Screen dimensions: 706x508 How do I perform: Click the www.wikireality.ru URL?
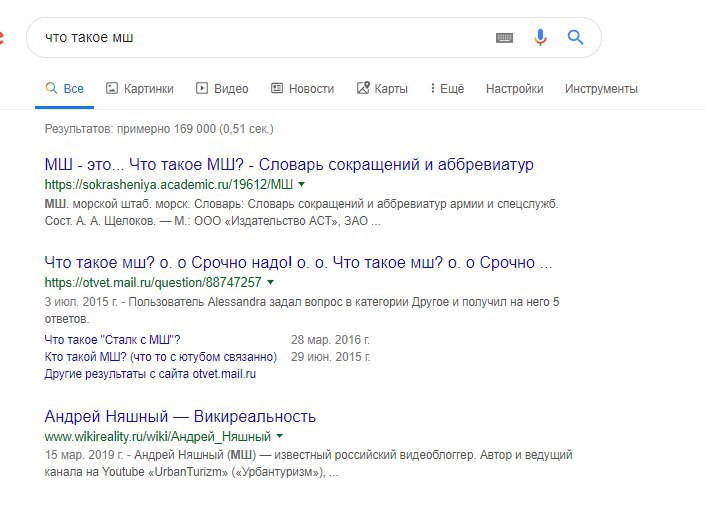158,436
